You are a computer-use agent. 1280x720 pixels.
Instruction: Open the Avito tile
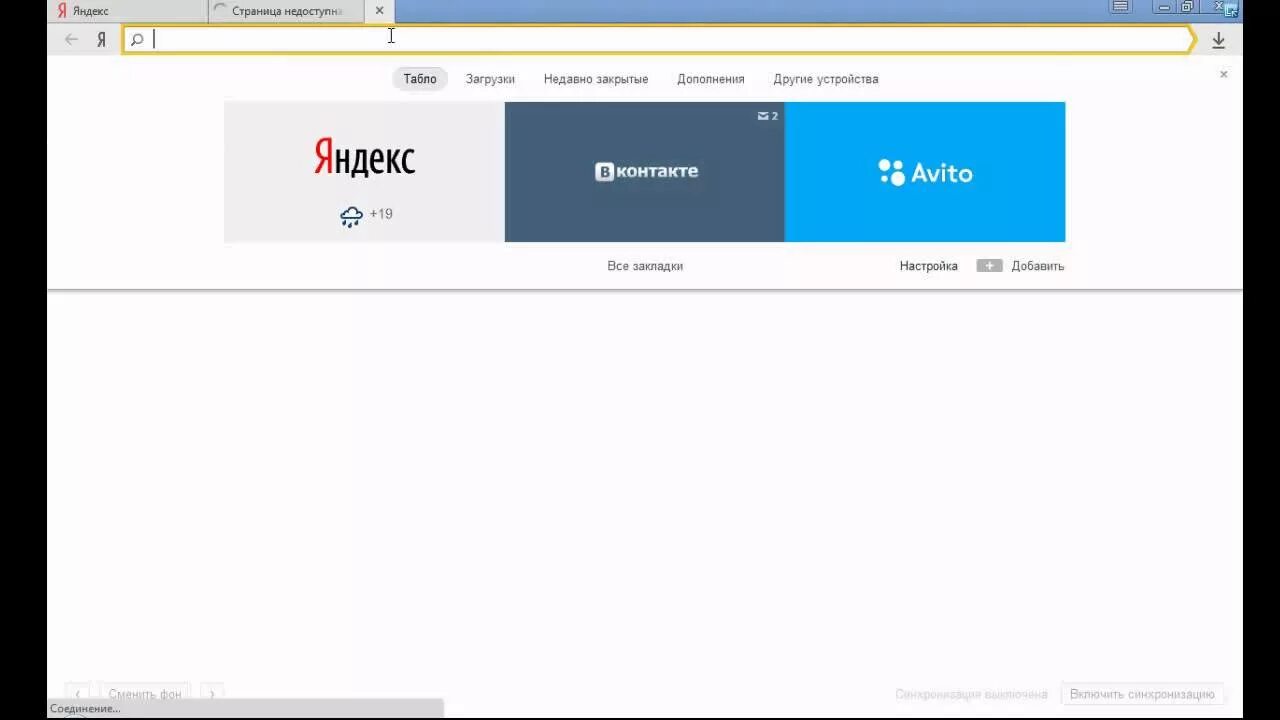click(x=925, y=172)
